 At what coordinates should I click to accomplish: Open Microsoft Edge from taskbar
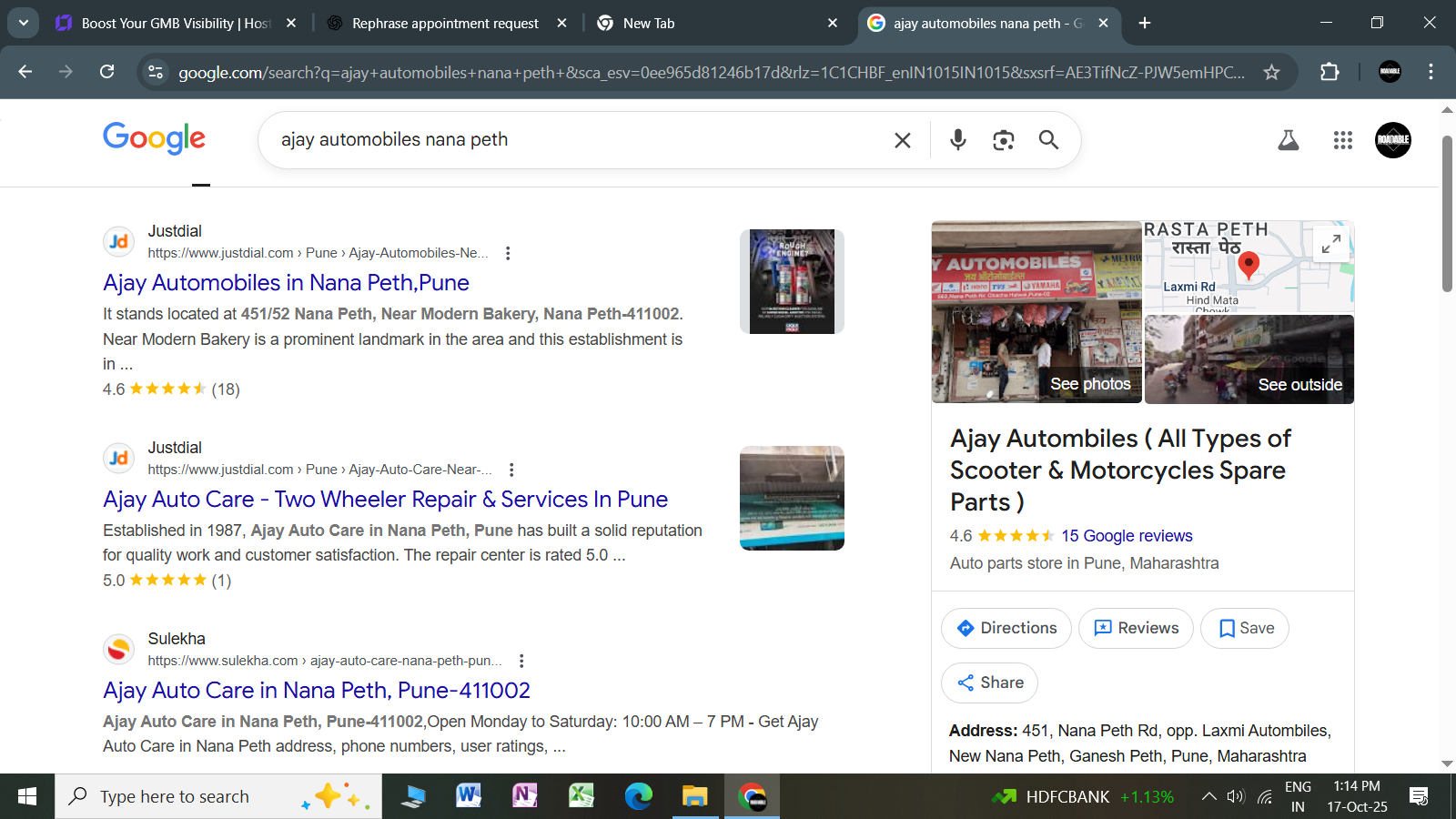point(638,796)
